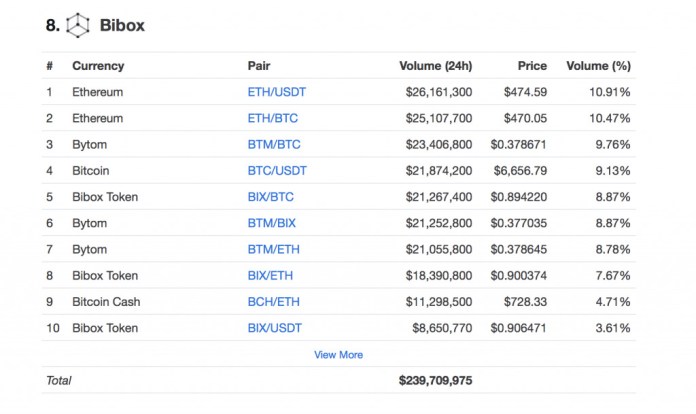Click the $23,406,800 volume value
This screenshot has width=696, height=414.
[x=439, y=144]
